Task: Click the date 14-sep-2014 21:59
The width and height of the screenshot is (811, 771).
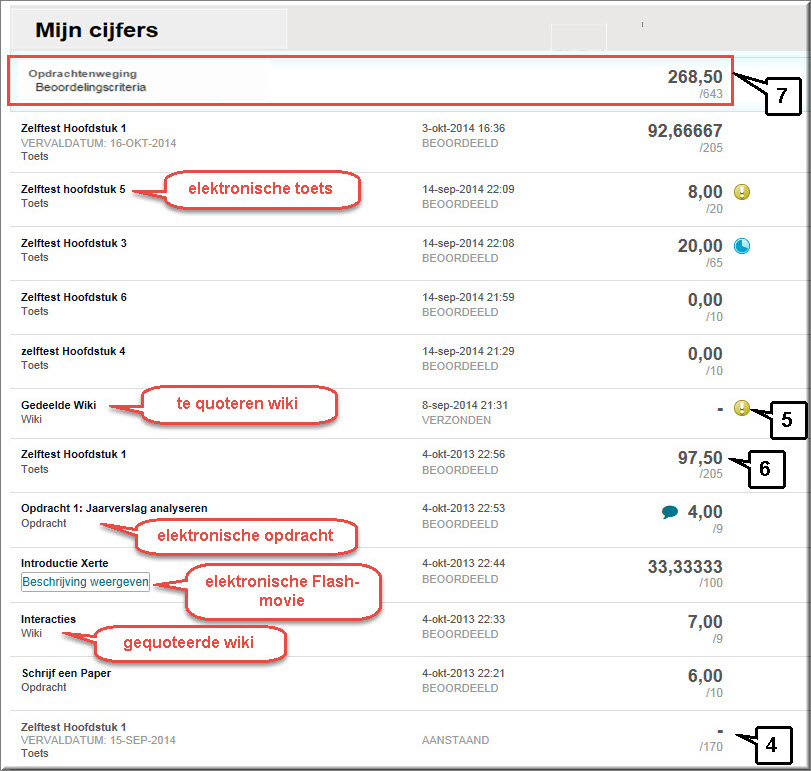Action: (x=468, y=297)
